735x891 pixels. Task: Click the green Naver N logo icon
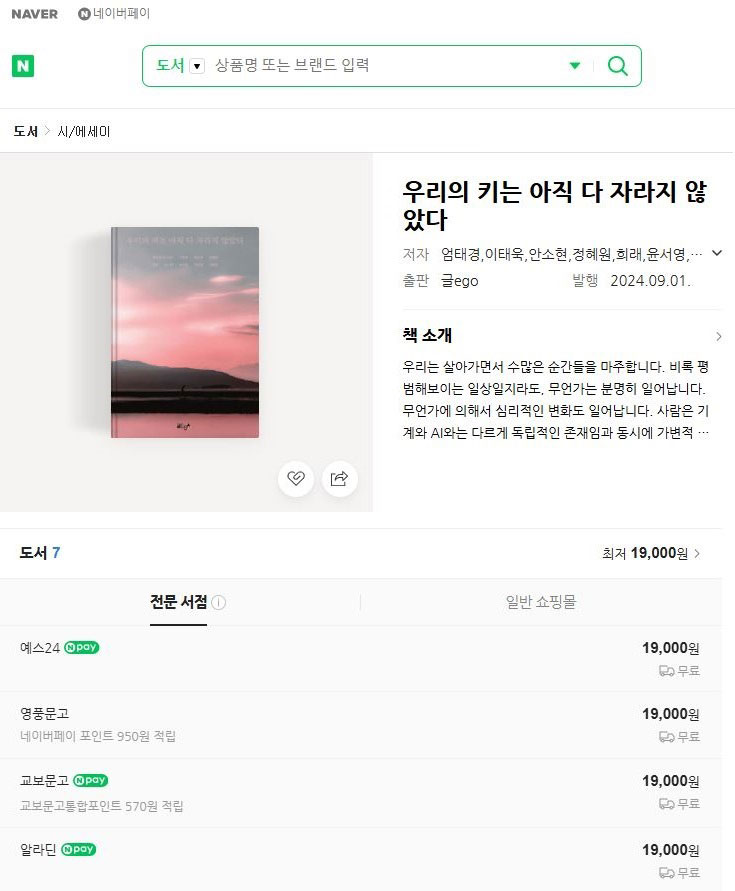pyautogui.click(x=23, y=66)
